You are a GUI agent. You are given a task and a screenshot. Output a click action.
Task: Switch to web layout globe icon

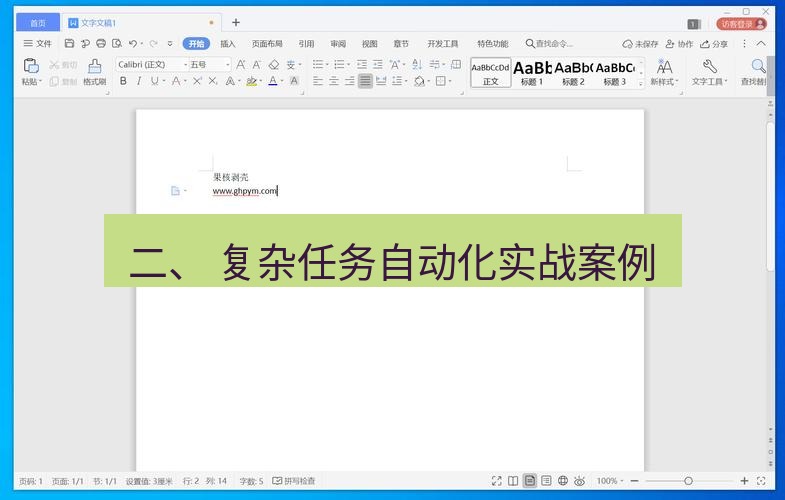563,481
